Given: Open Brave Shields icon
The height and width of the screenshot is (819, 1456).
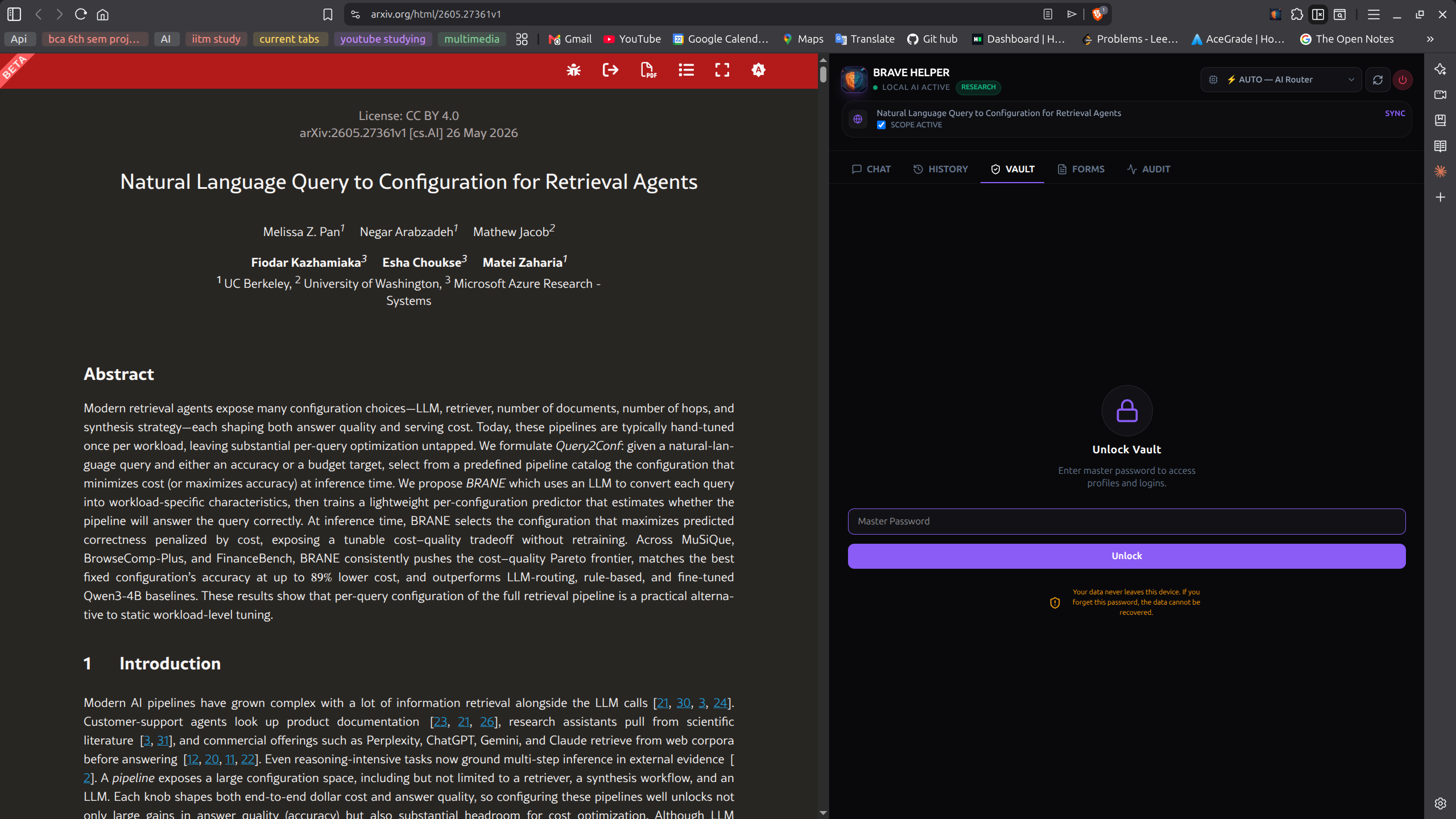Looking at the screenshot, I should click(1098, 14).
